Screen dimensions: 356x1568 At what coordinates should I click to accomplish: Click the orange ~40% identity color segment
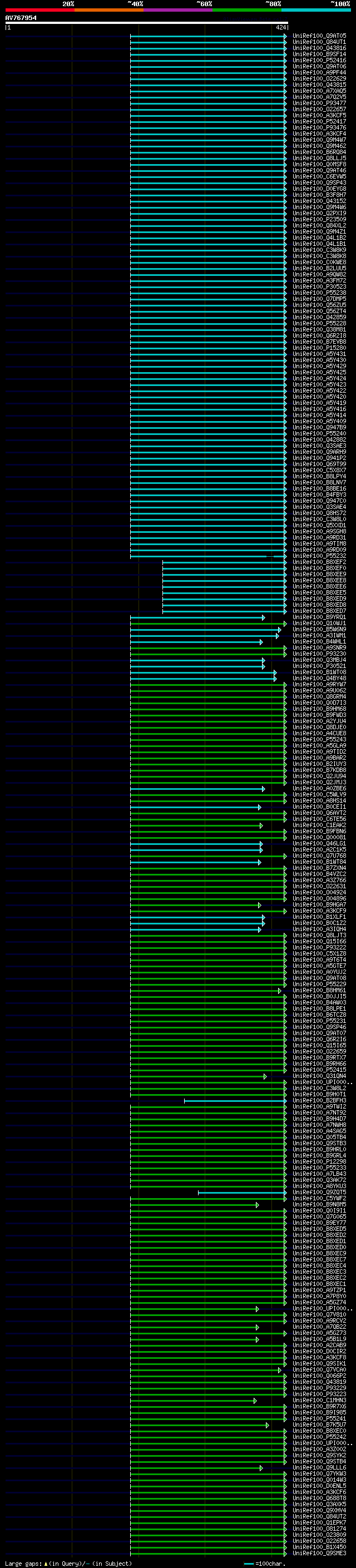pos(109,10)
